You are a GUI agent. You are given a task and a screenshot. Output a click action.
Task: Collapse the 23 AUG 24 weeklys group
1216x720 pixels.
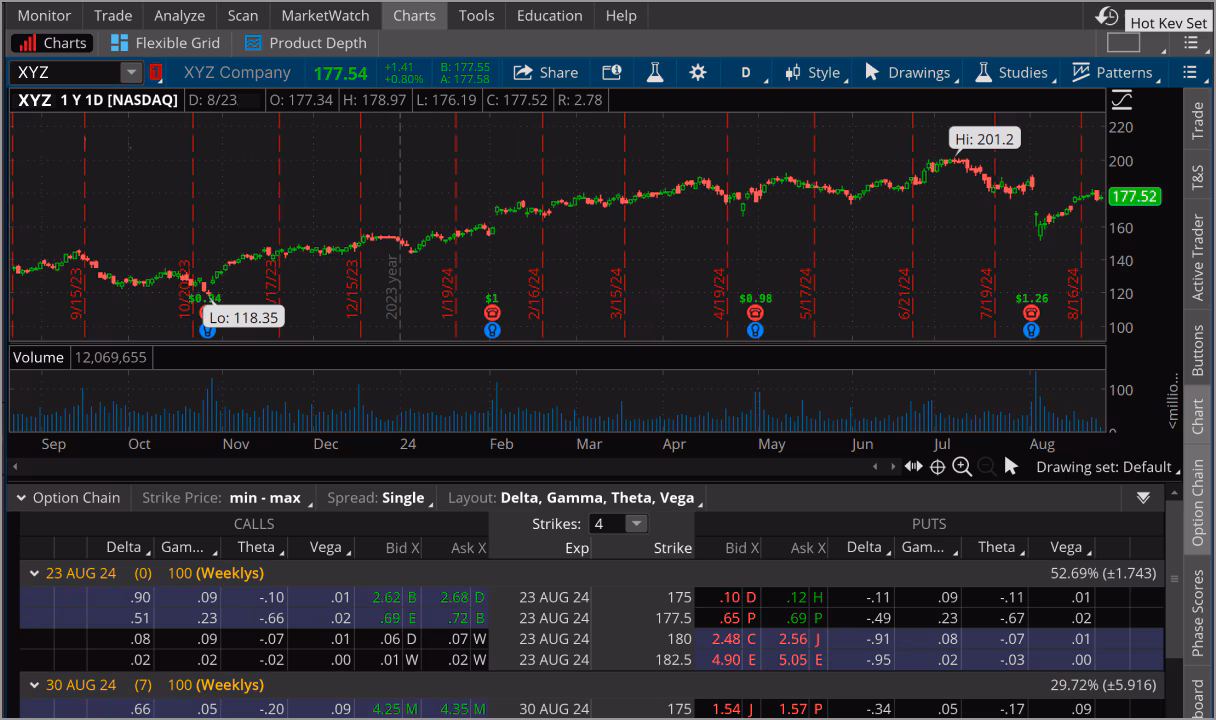point(34,573)
